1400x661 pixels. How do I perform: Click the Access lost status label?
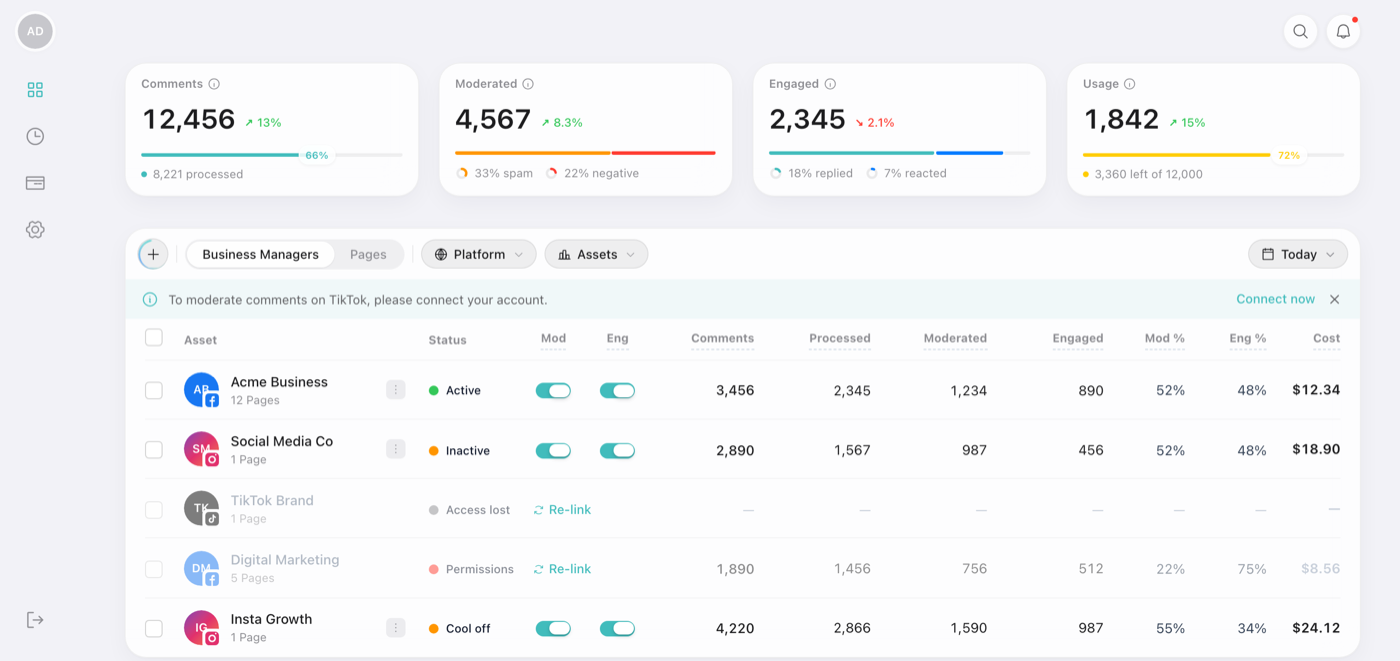click(x=478, y=510)
